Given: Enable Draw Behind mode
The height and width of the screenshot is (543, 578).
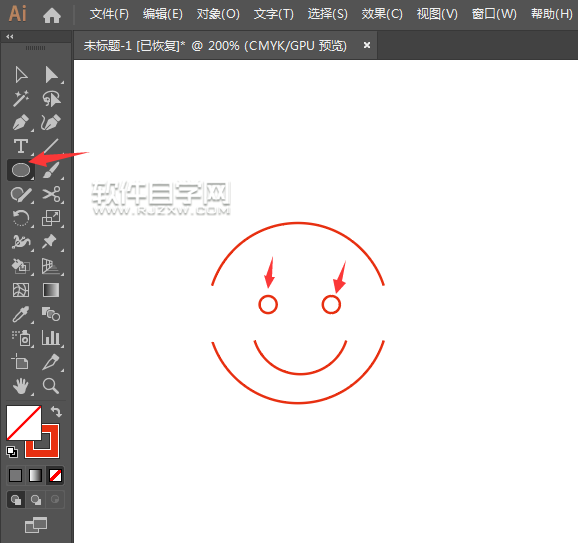Looking at the screenshot, I should (x=36, y=500).
